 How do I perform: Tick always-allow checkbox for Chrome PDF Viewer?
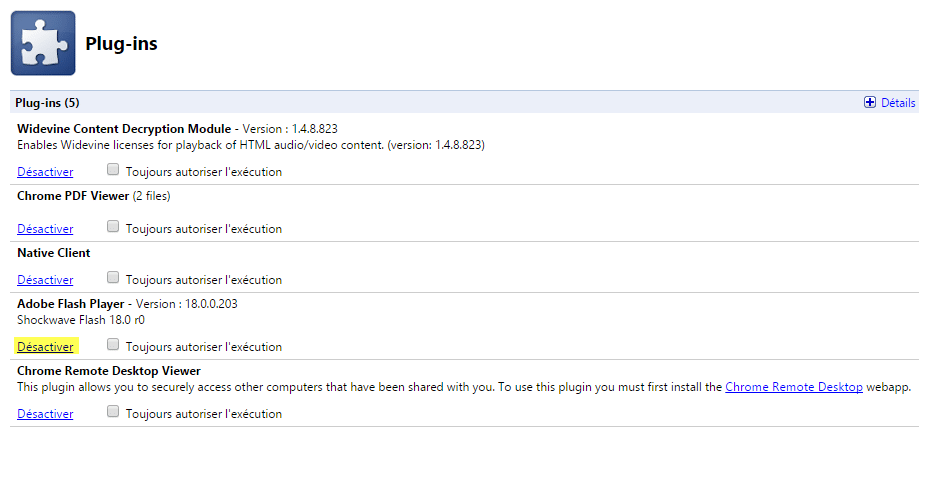[x=113, y=227]
